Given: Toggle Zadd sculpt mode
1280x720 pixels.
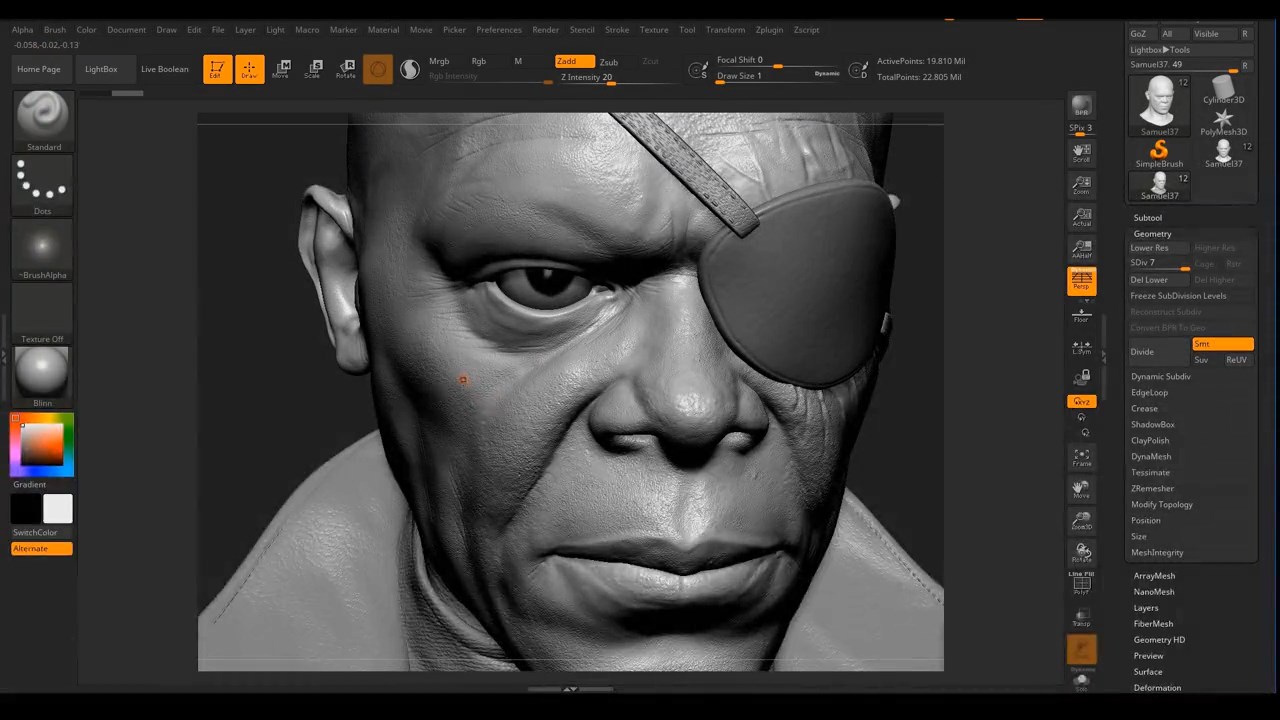Looking at the screenshot, I should pos(574,61).
